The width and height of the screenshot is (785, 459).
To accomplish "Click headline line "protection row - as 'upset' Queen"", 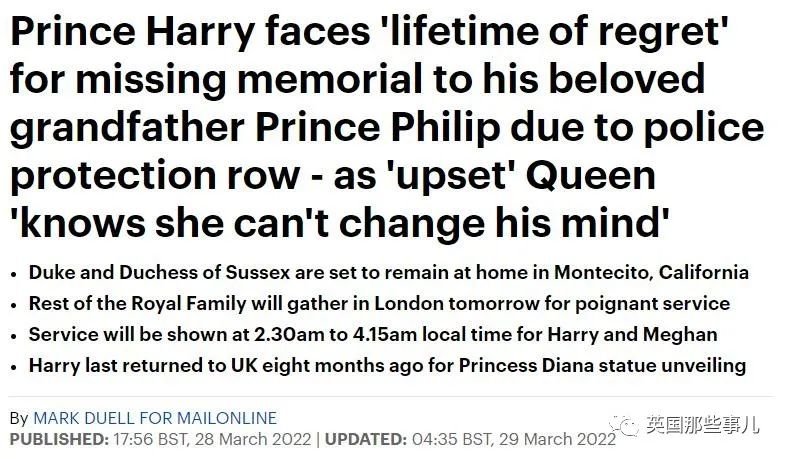I will [333, 175].
